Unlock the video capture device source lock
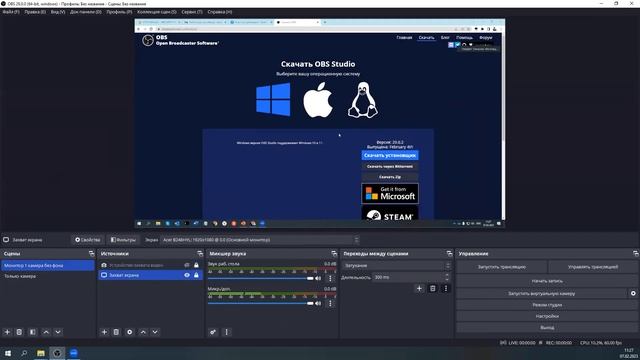Viewport: 640px width, 360px height. (196, 265)
